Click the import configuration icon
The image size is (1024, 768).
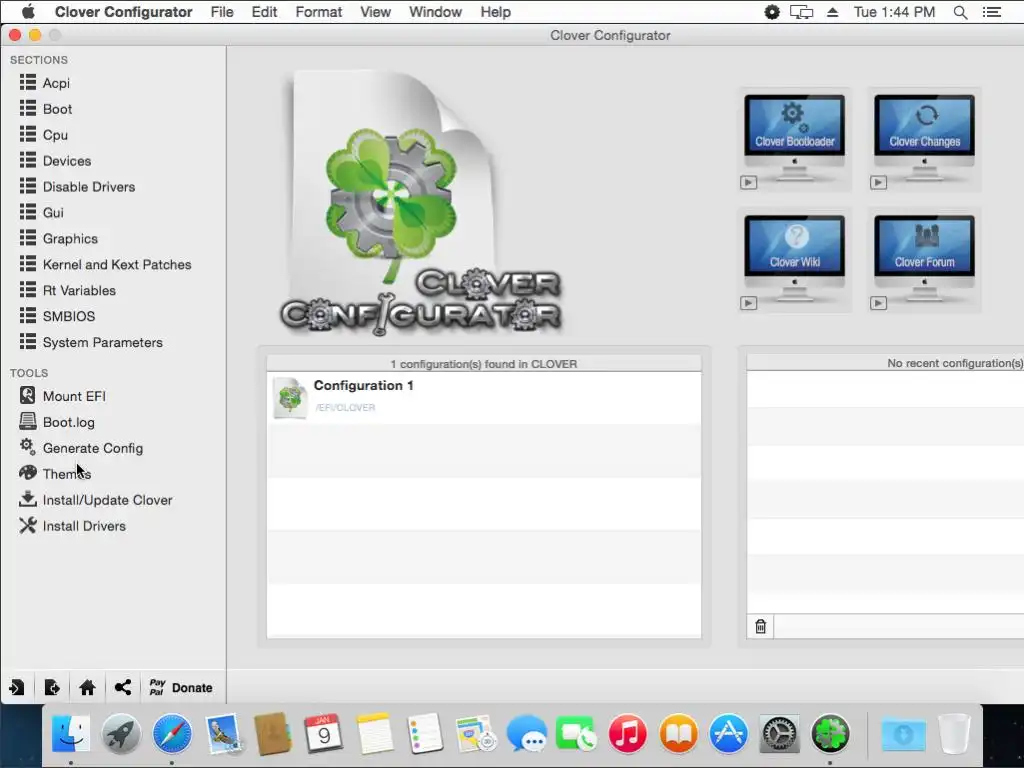[16, 687]
